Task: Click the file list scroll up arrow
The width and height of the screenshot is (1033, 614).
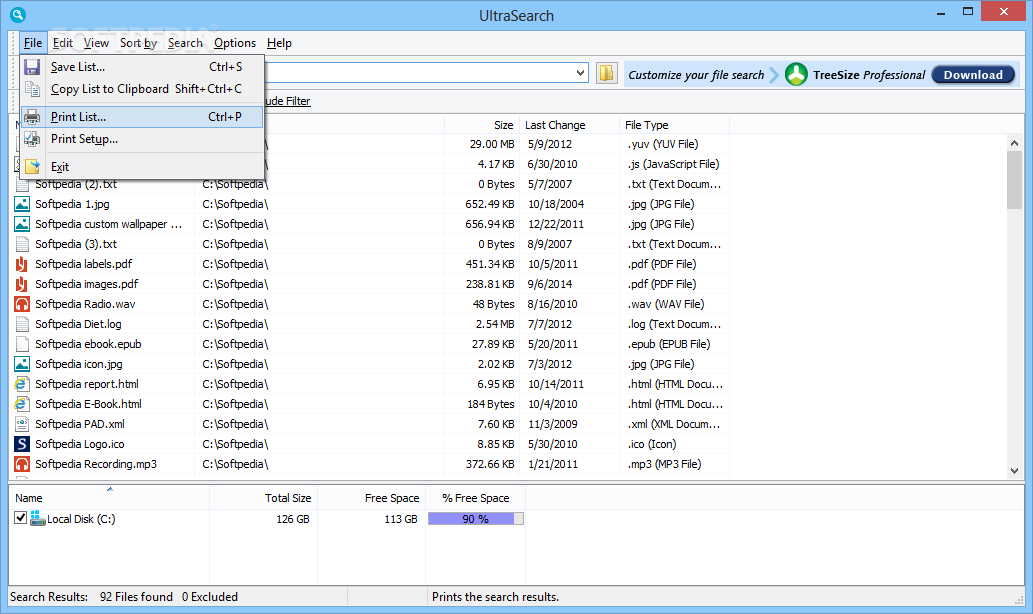Action: 1014,143
